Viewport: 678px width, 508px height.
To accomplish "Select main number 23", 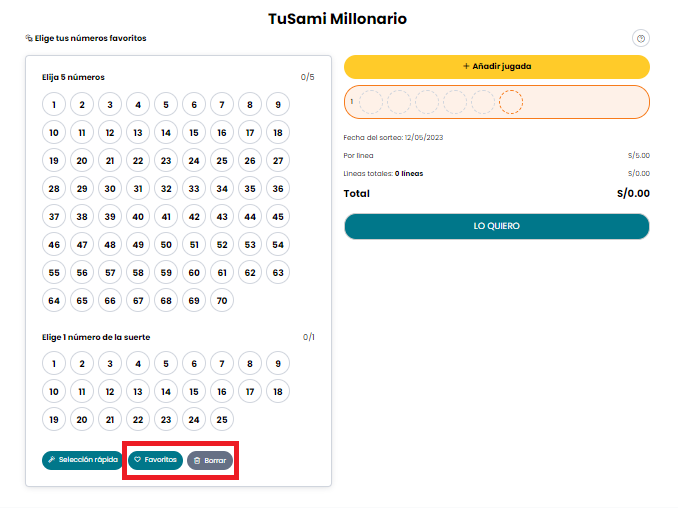I will 166,161.
